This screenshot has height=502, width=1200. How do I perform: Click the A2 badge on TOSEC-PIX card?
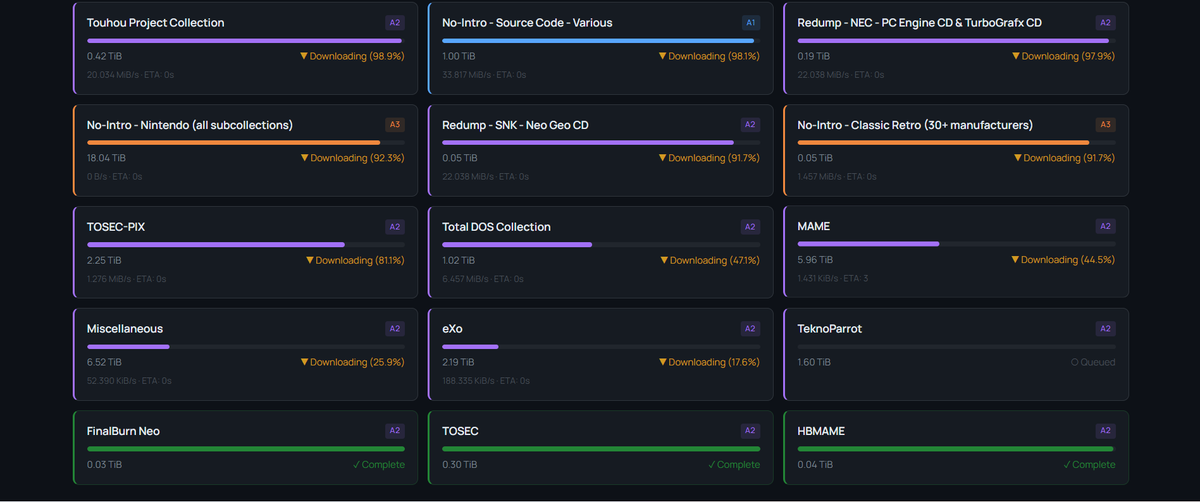pyautogui.click(x=395, y=227)
